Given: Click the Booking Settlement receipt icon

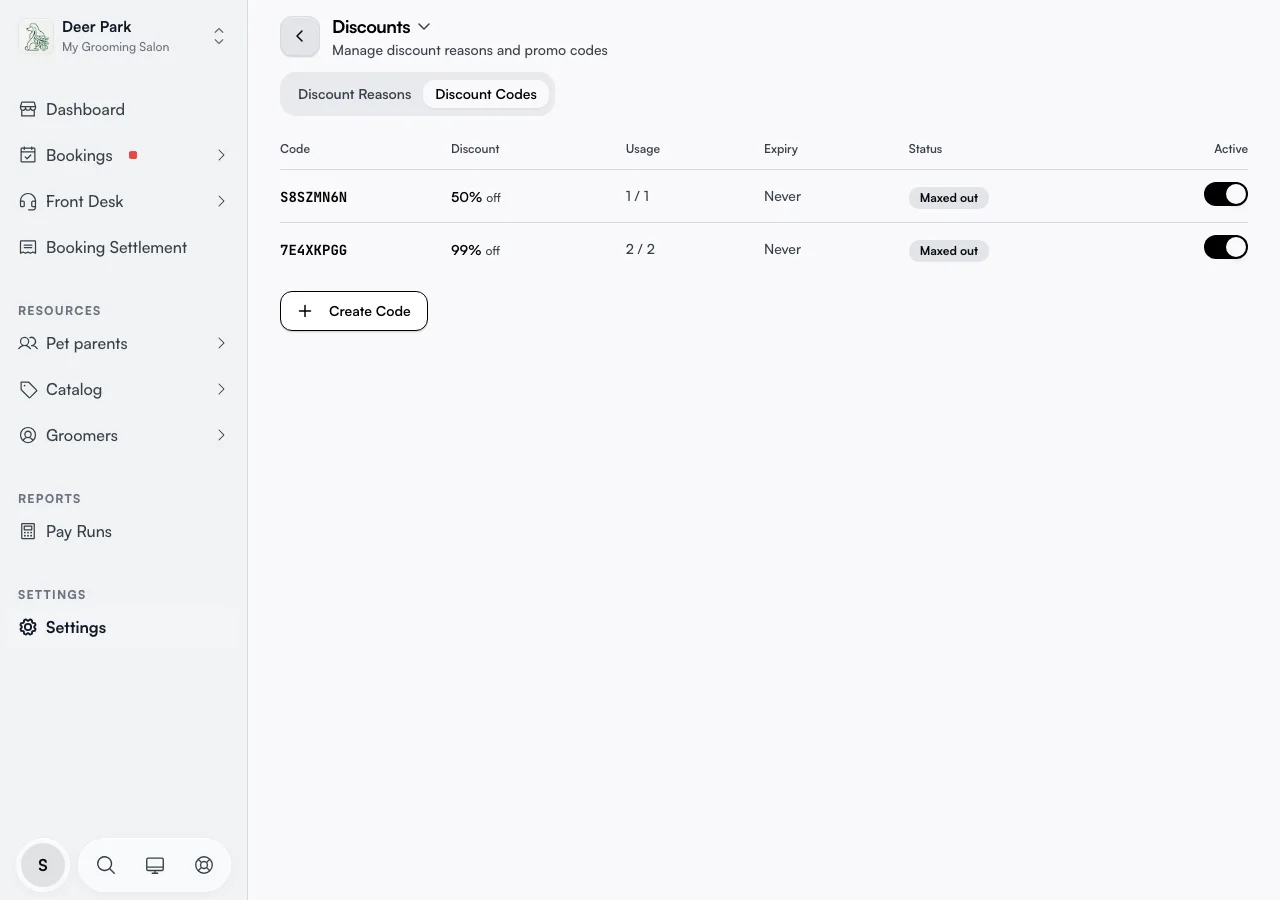Looking at the screenshot, I should pyautogui.click(x=28, y=247).
